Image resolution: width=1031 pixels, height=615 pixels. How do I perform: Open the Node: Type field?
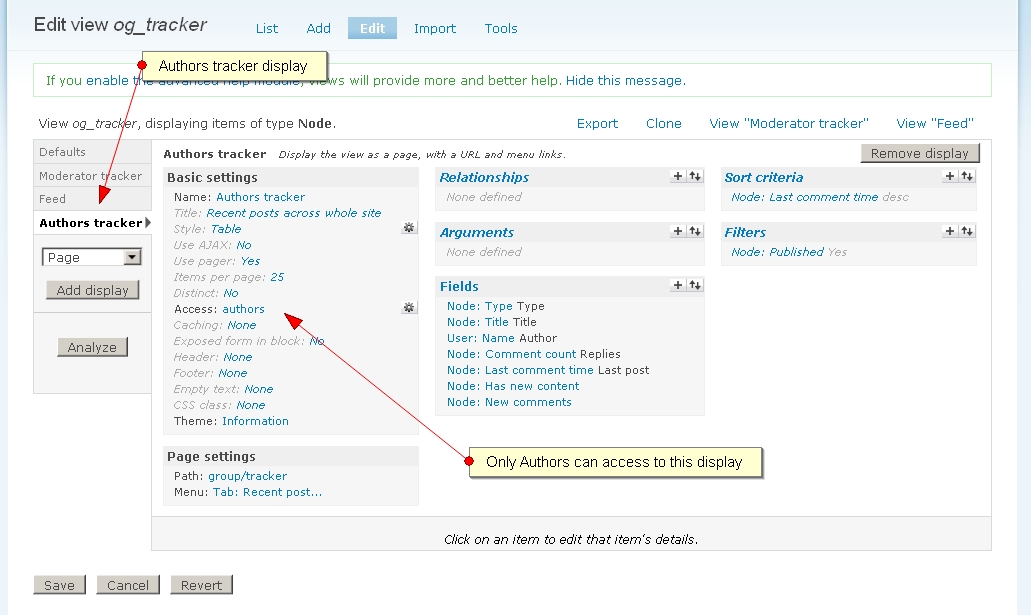(x=479, y=306)
